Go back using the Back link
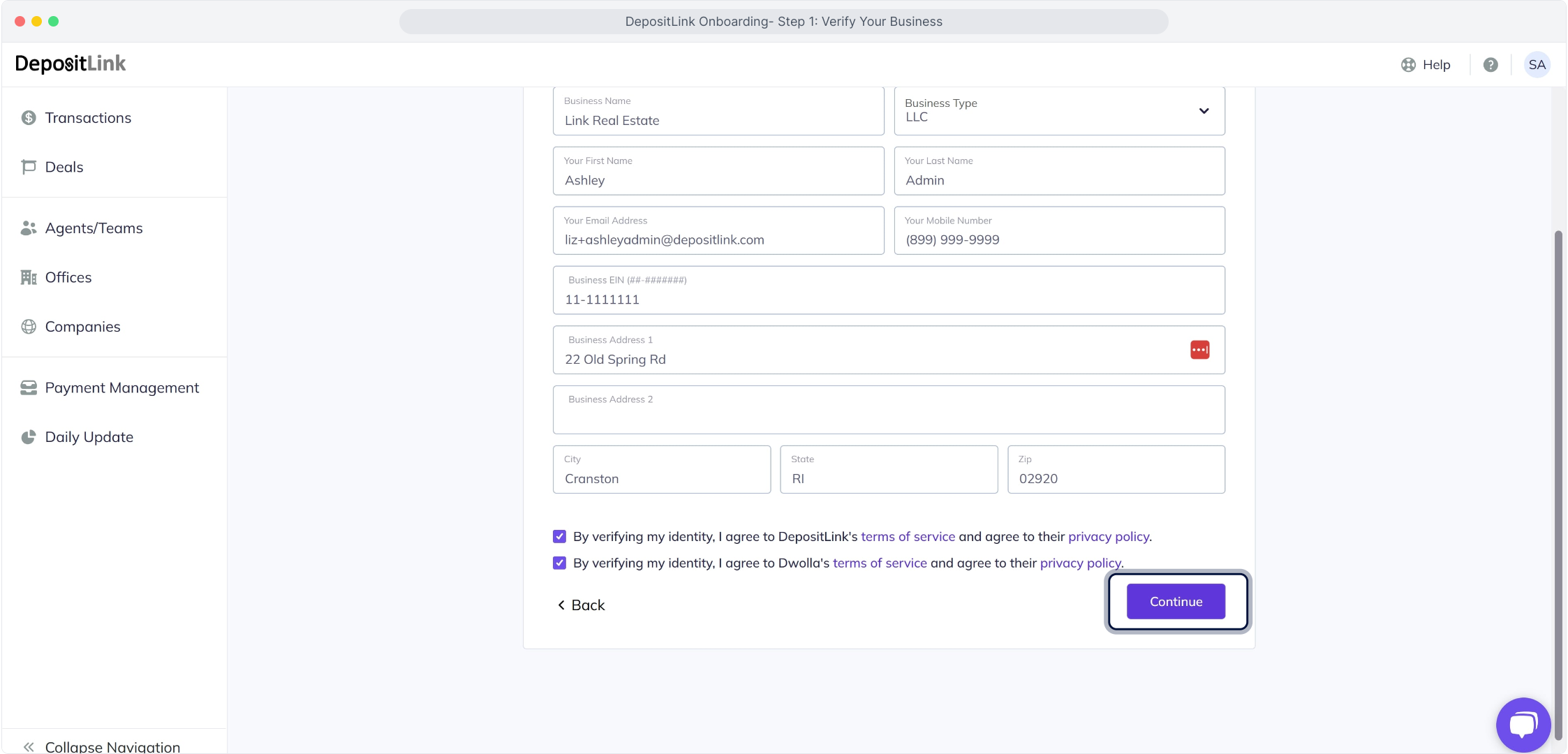The height and width of the screenshot is (754, 1568). pyautogui.click(x=582, y=605)
